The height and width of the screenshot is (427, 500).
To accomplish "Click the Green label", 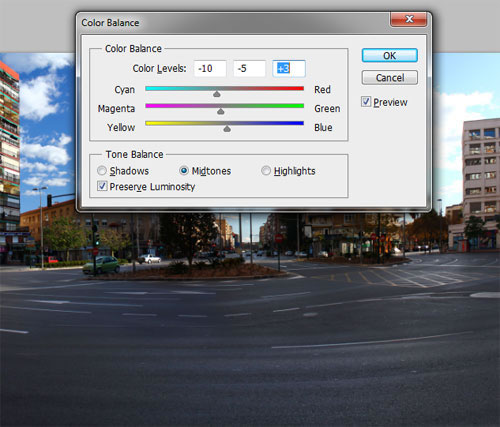I will point(327,109).
